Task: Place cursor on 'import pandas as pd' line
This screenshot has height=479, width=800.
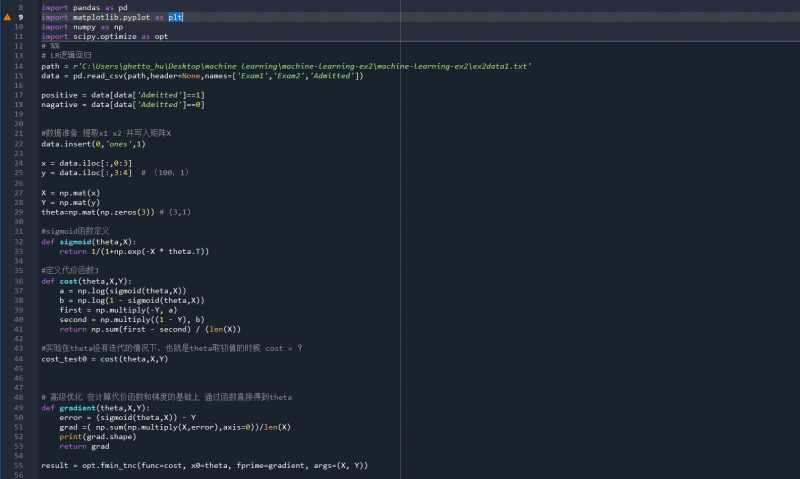Action: pos(84,7)
